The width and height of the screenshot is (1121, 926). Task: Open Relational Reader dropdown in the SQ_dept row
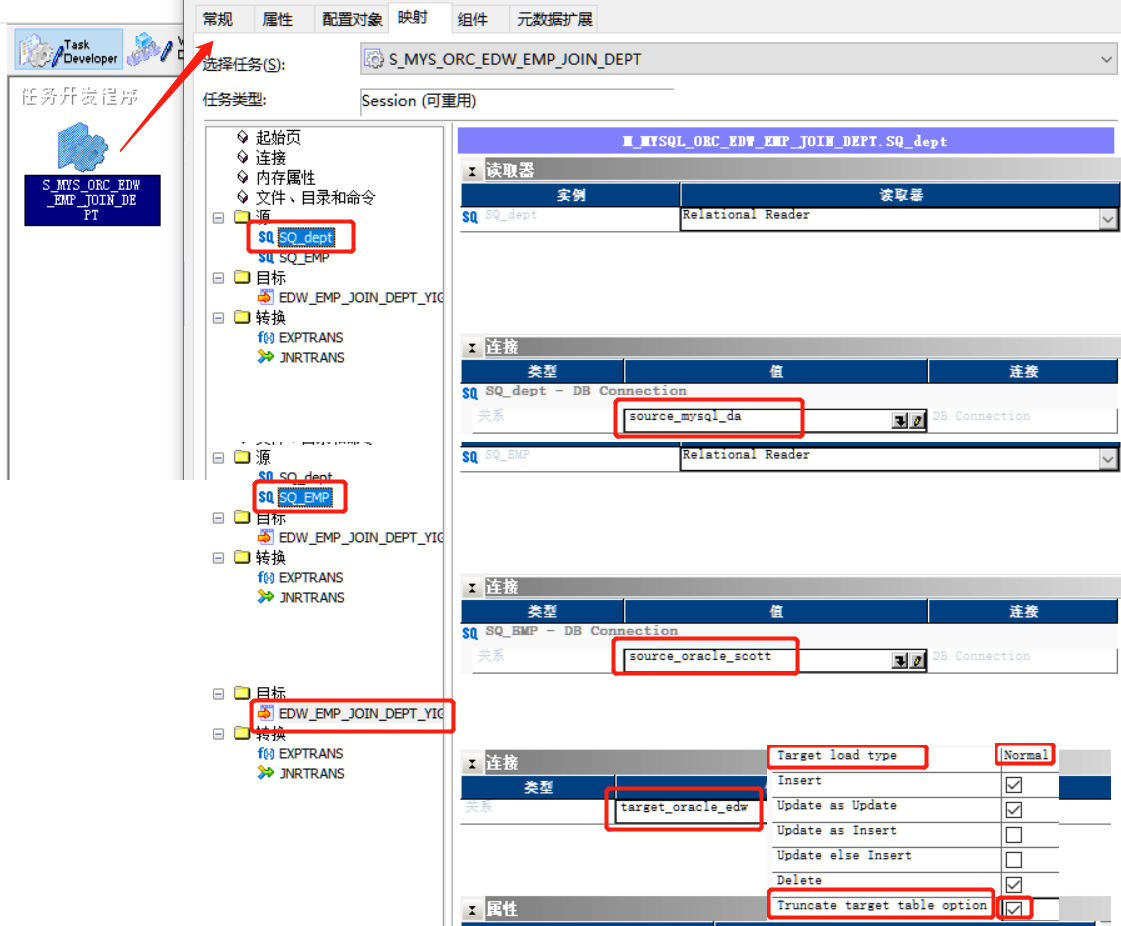[x=1107, y=219]
